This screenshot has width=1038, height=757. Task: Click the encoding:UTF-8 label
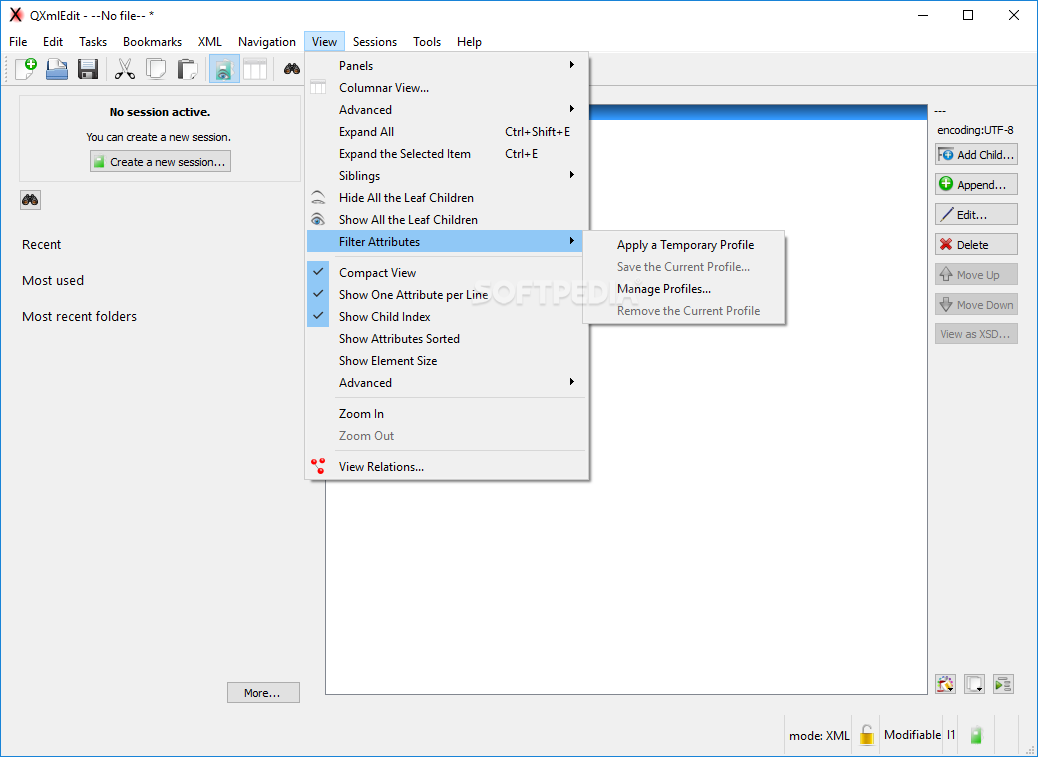click(x=975, y=130)
